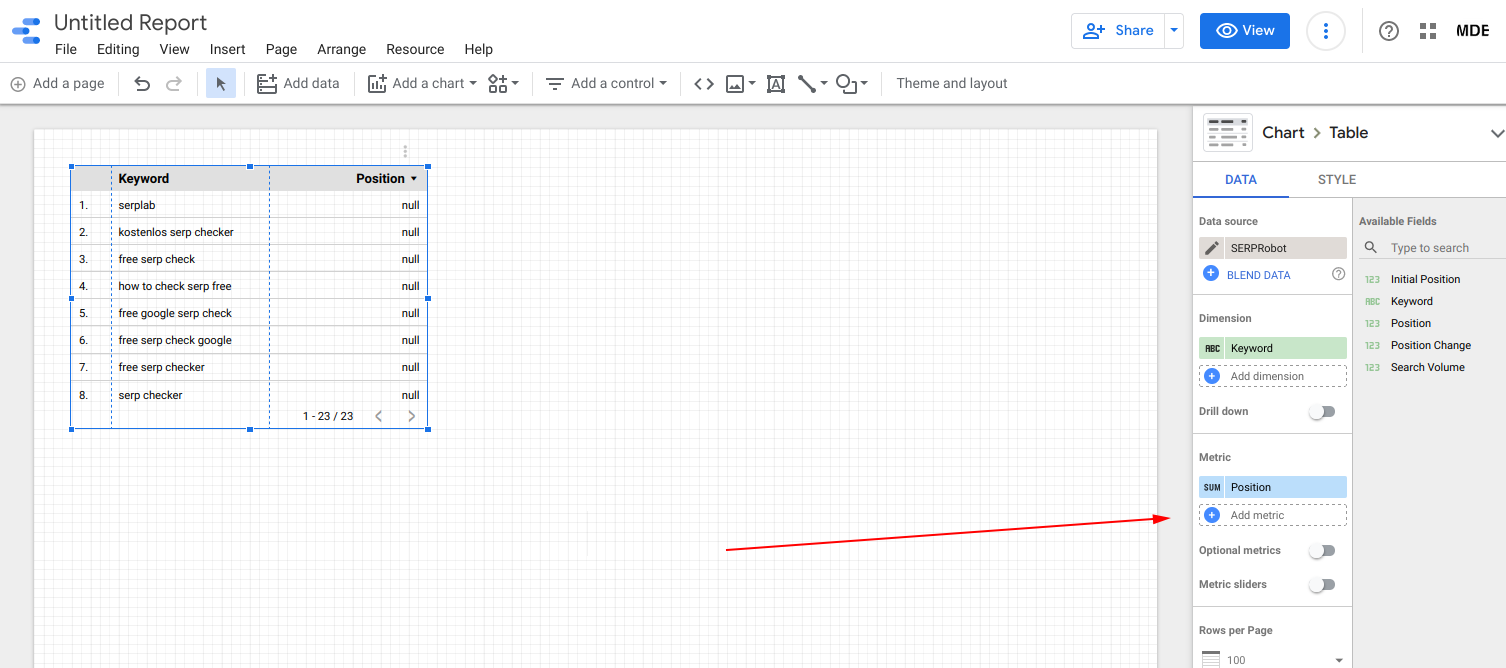The image size is (1506, 668).
Task: Toggle the Metric sliders switch
Action: (x=1322, y=585)
